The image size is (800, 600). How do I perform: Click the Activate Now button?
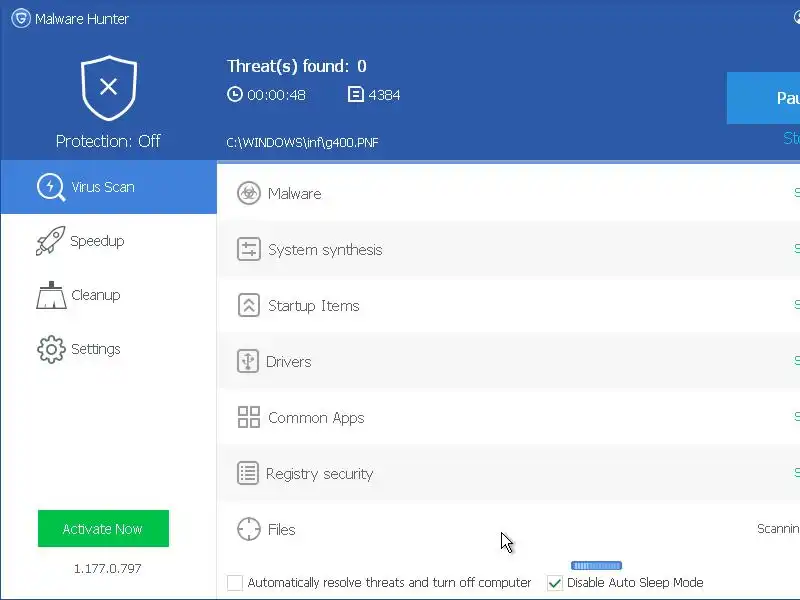(103, 529)
